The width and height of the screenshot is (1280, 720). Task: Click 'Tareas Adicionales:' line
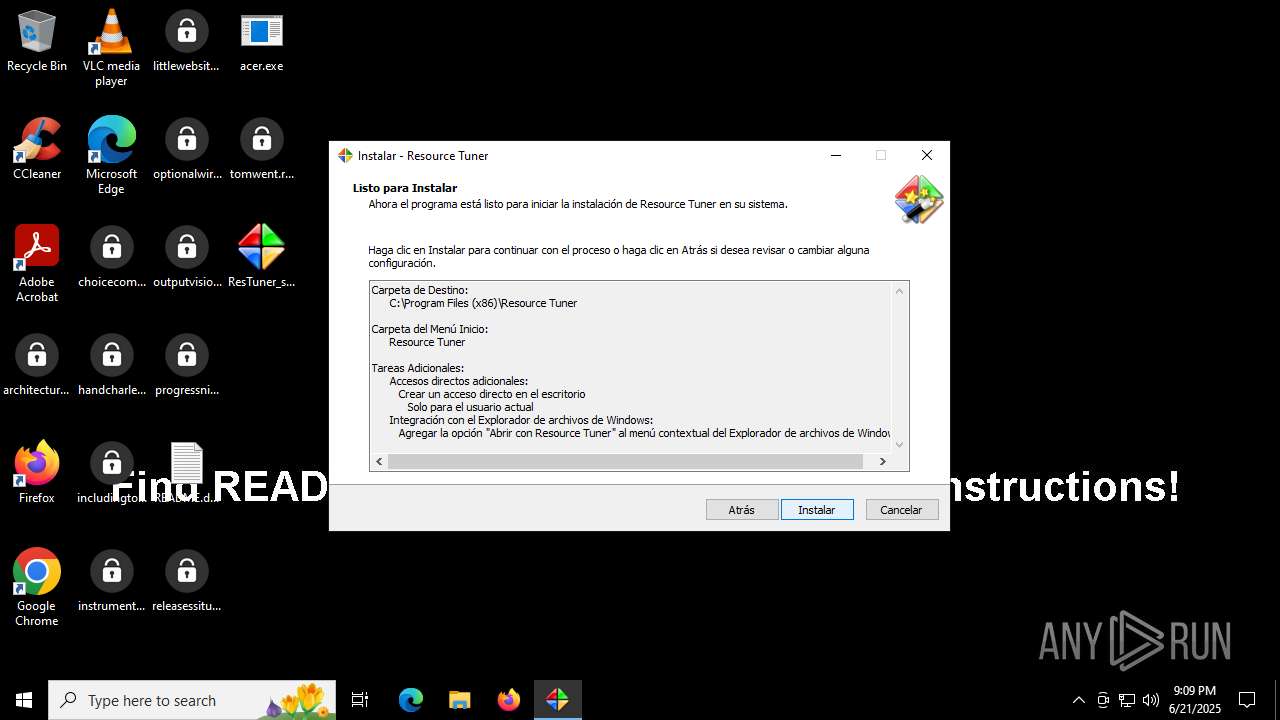click(x=417, y=368)
